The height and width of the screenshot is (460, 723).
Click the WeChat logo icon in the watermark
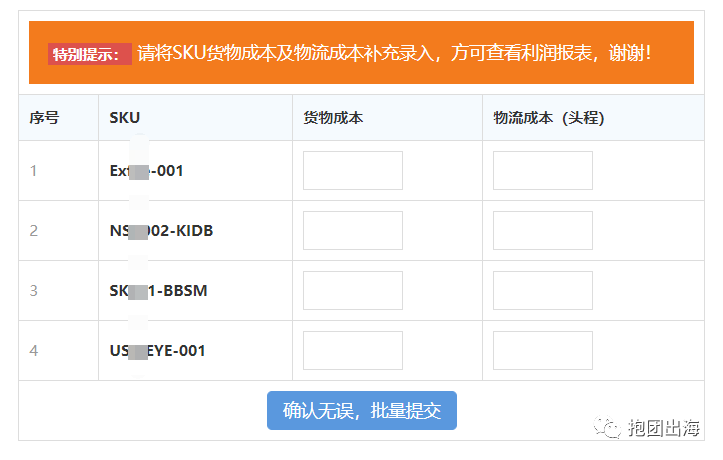[608, 428]
